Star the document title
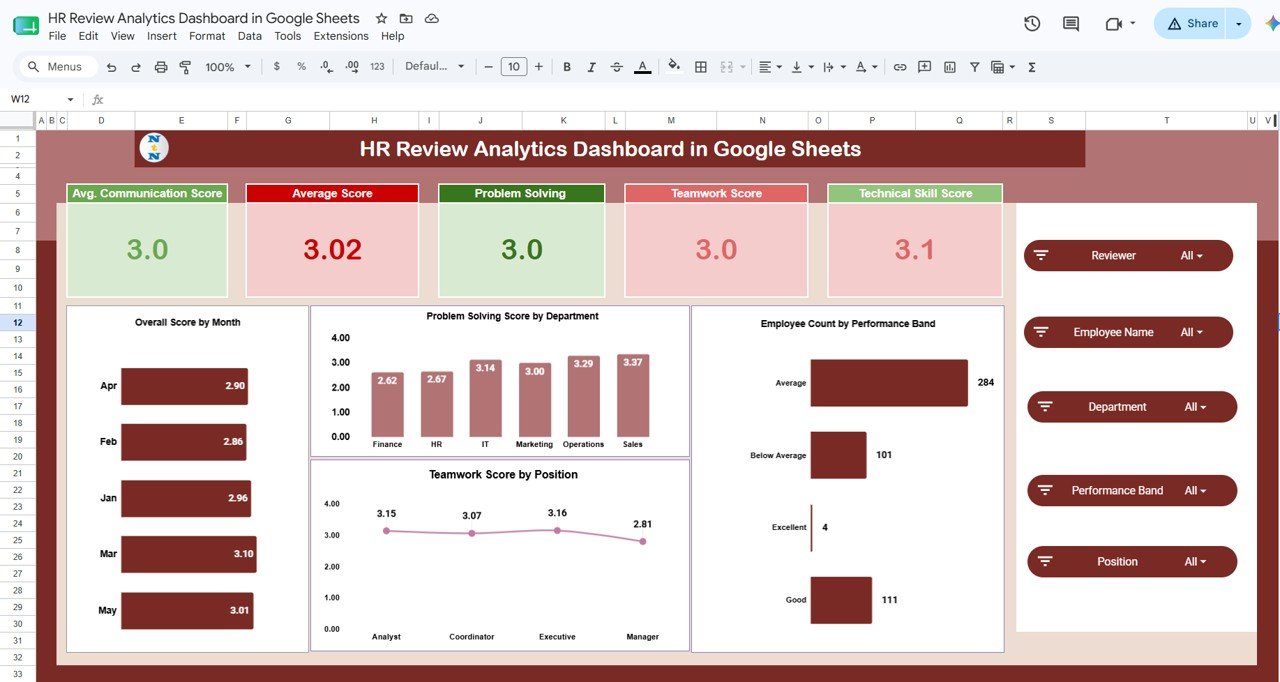The width and height of the screenshot is (1280, 682). [x=381, y=19]
